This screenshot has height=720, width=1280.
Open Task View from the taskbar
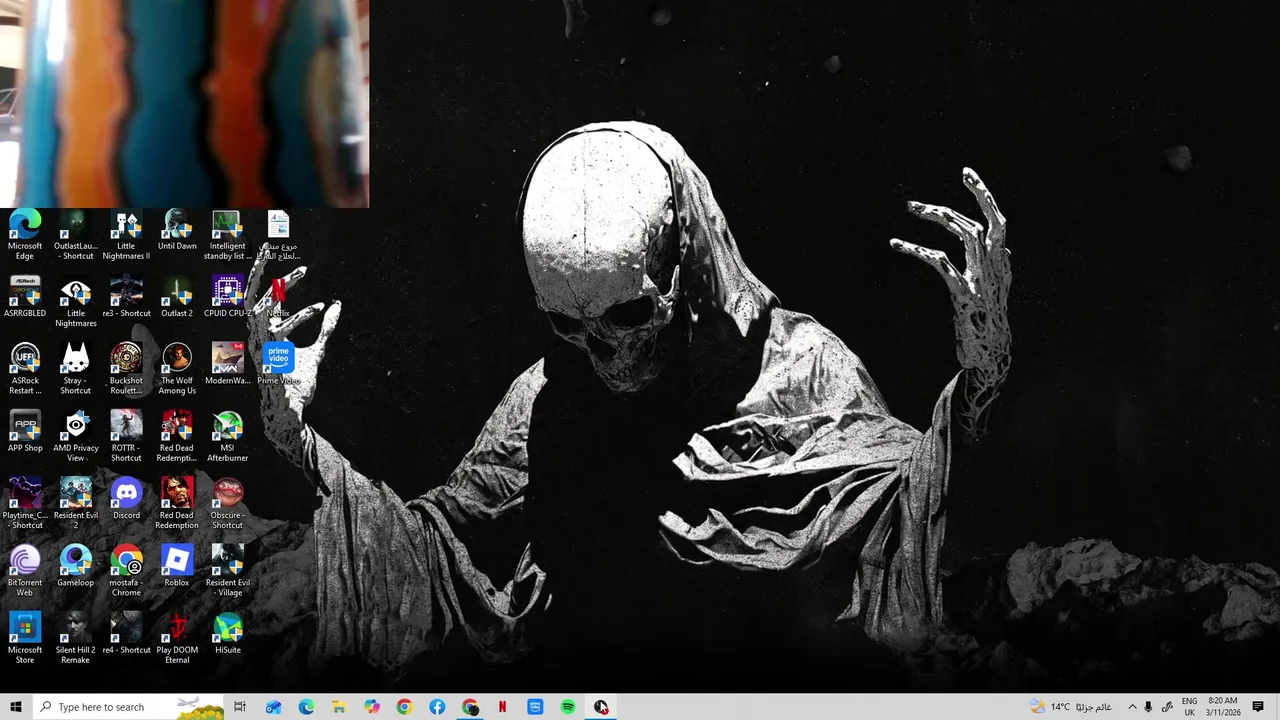(240, 707)
